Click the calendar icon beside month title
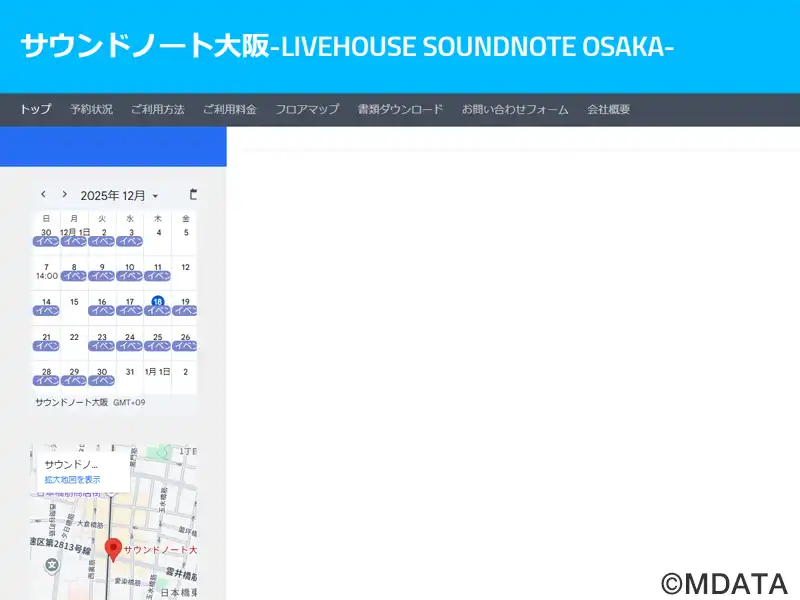This screenshot has width=800, height=600. [x=193, y=194]
